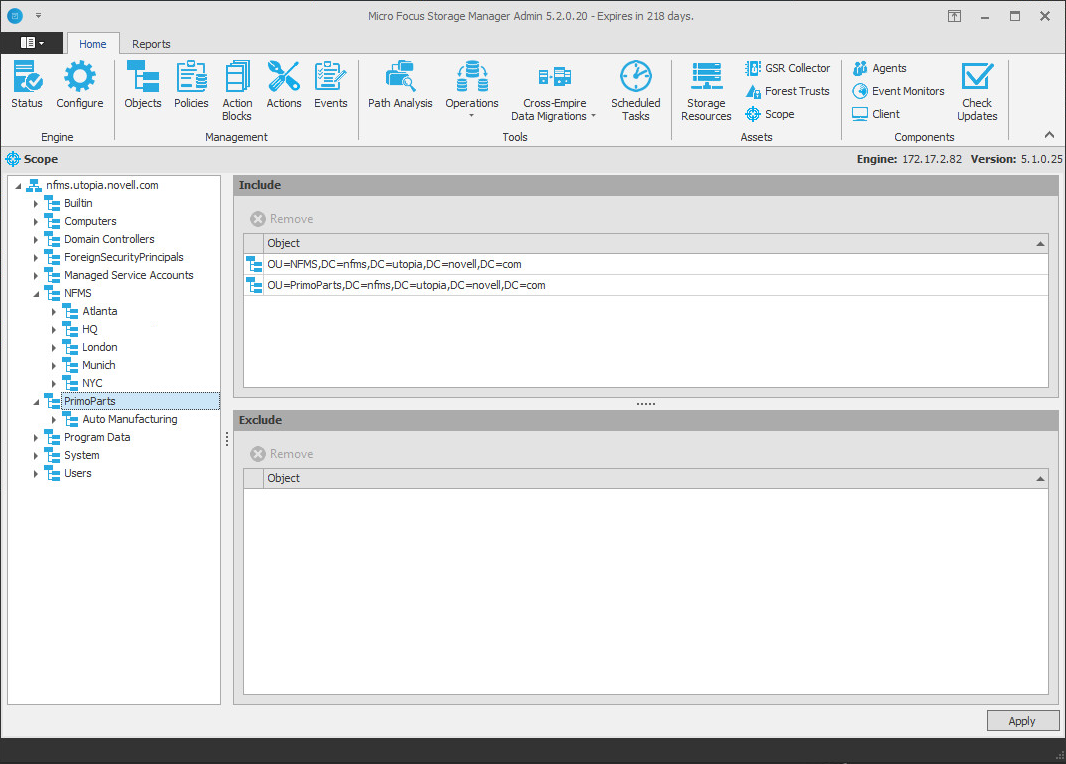Viewport: 1066px width, 764px height.
Task: Collapse the nfms.utopia.novell.com root node
Action: [18, 186]
